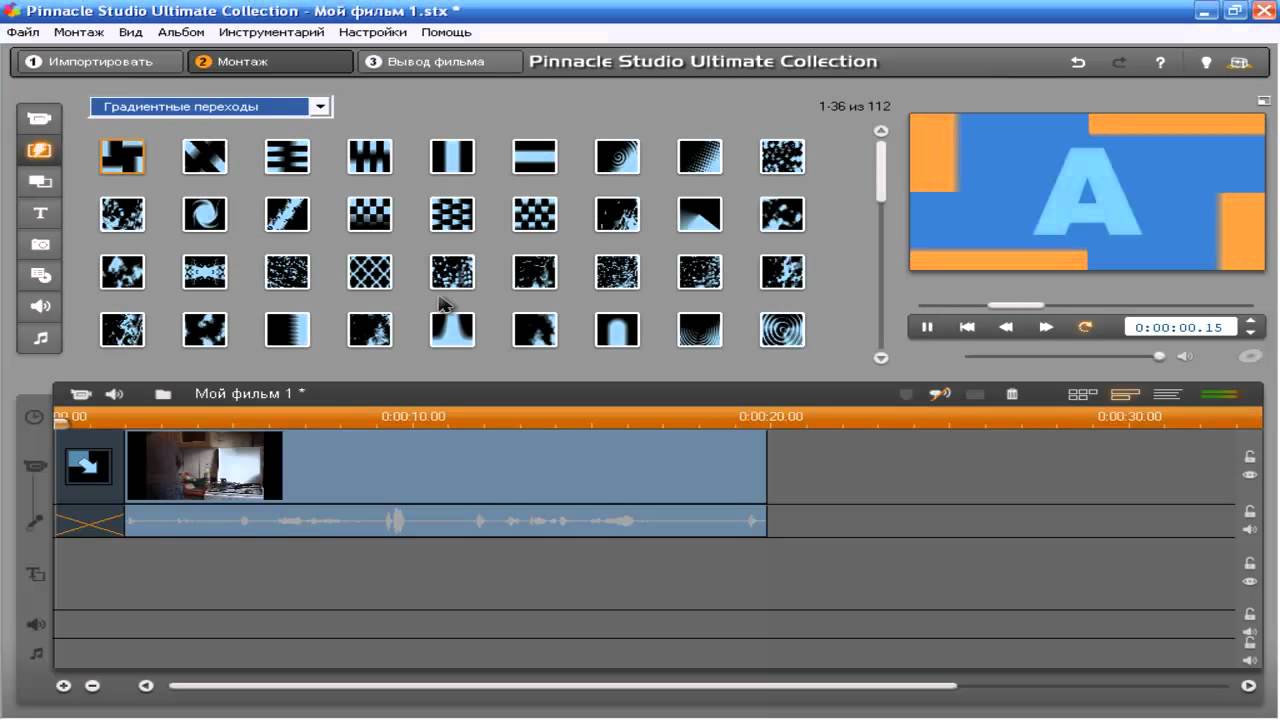
Task: Pause the preview playback
Action: point(927,327)
